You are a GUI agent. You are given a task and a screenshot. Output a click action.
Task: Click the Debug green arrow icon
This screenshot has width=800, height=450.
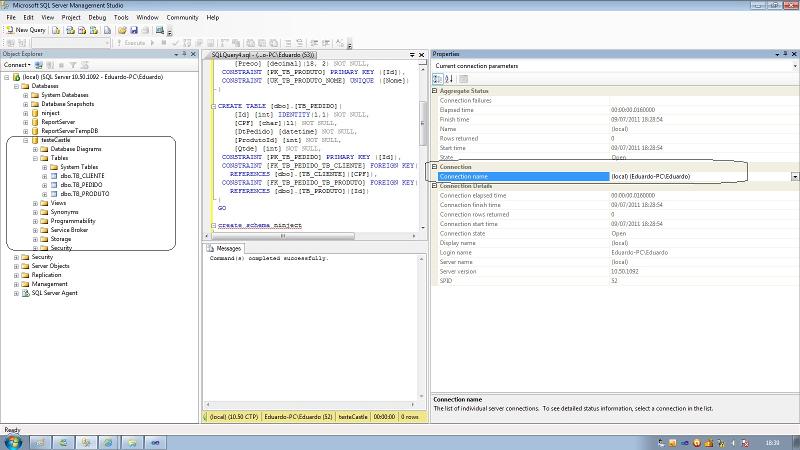click(x=153, y=43)
